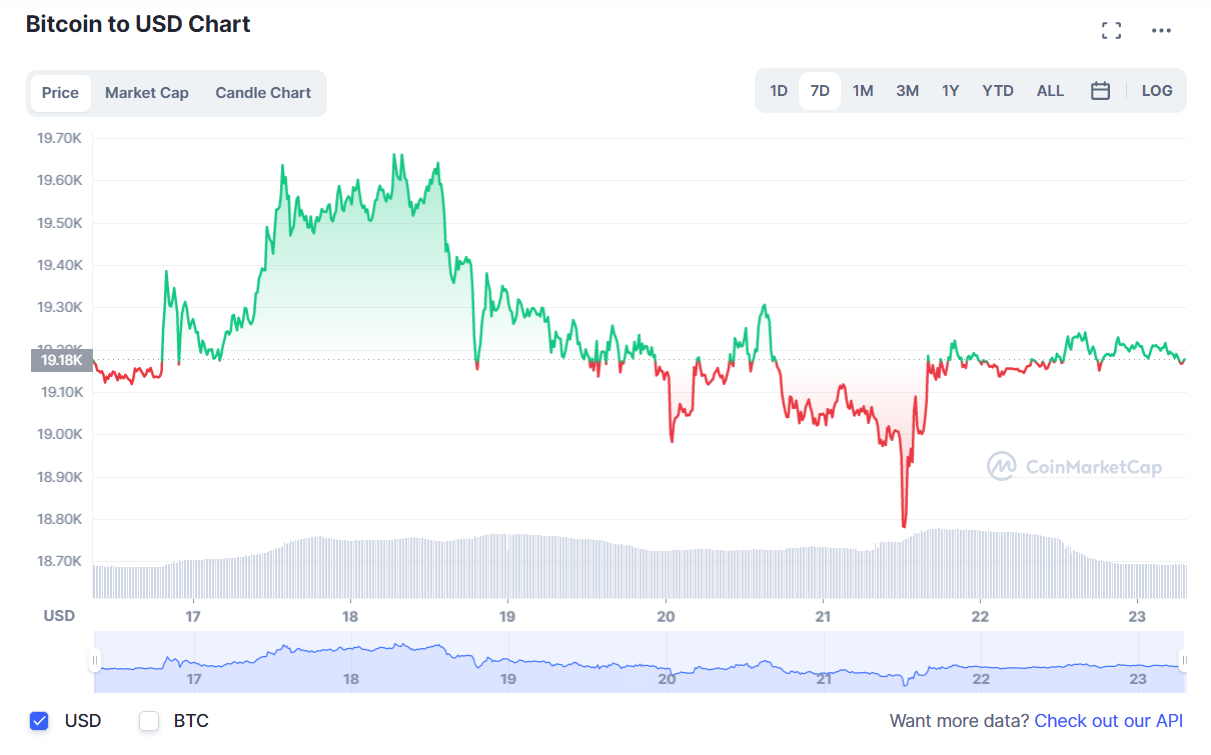
Task: Open the chart options menu via ellipsis icon
Action: pyautogui.click(x=1161, y=30)
